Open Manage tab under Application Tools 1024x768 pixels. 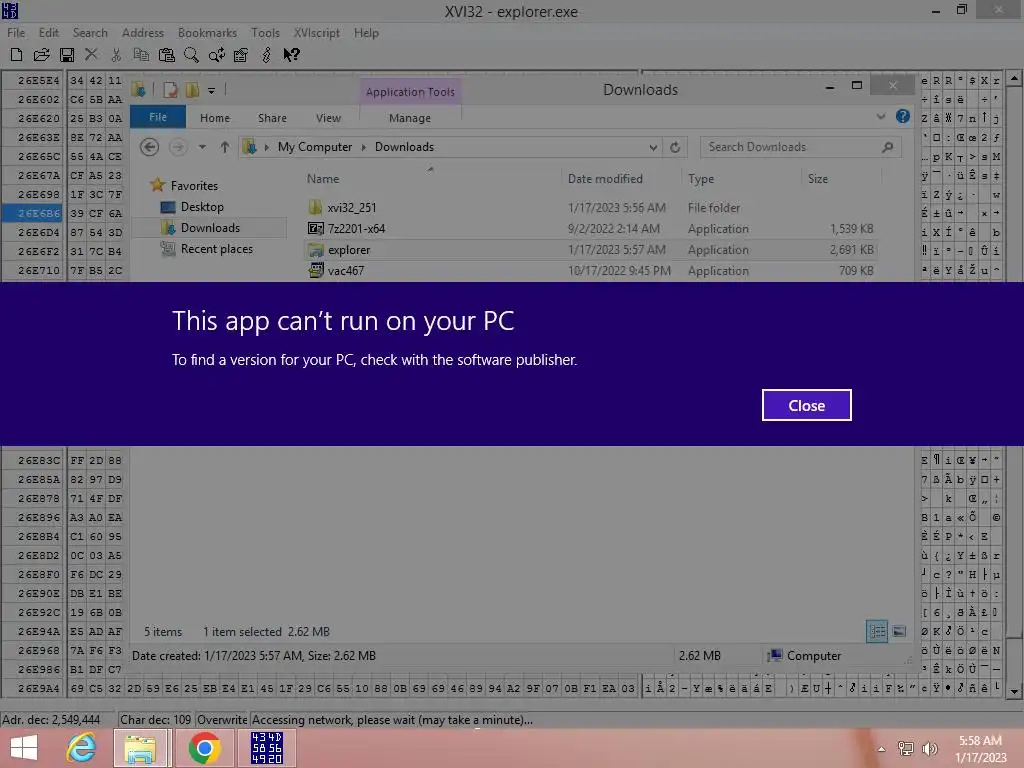pyautogui.click(x=410, y=118)
